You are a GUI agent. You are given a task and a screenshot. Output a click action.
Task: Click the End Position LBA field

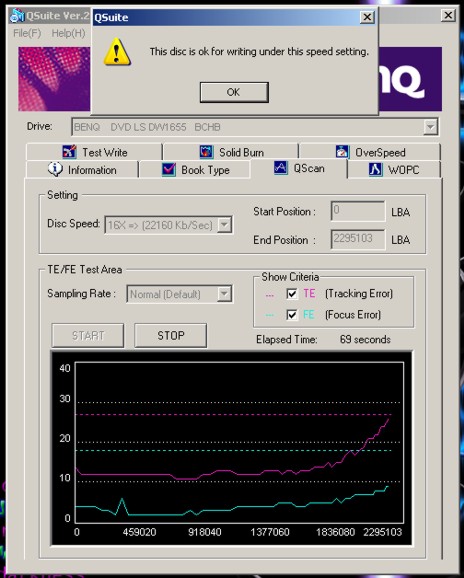(x=358, y=239)
